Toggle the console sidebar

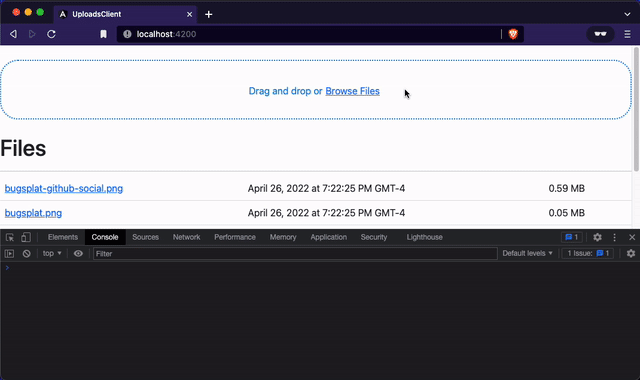coord(9,253)
